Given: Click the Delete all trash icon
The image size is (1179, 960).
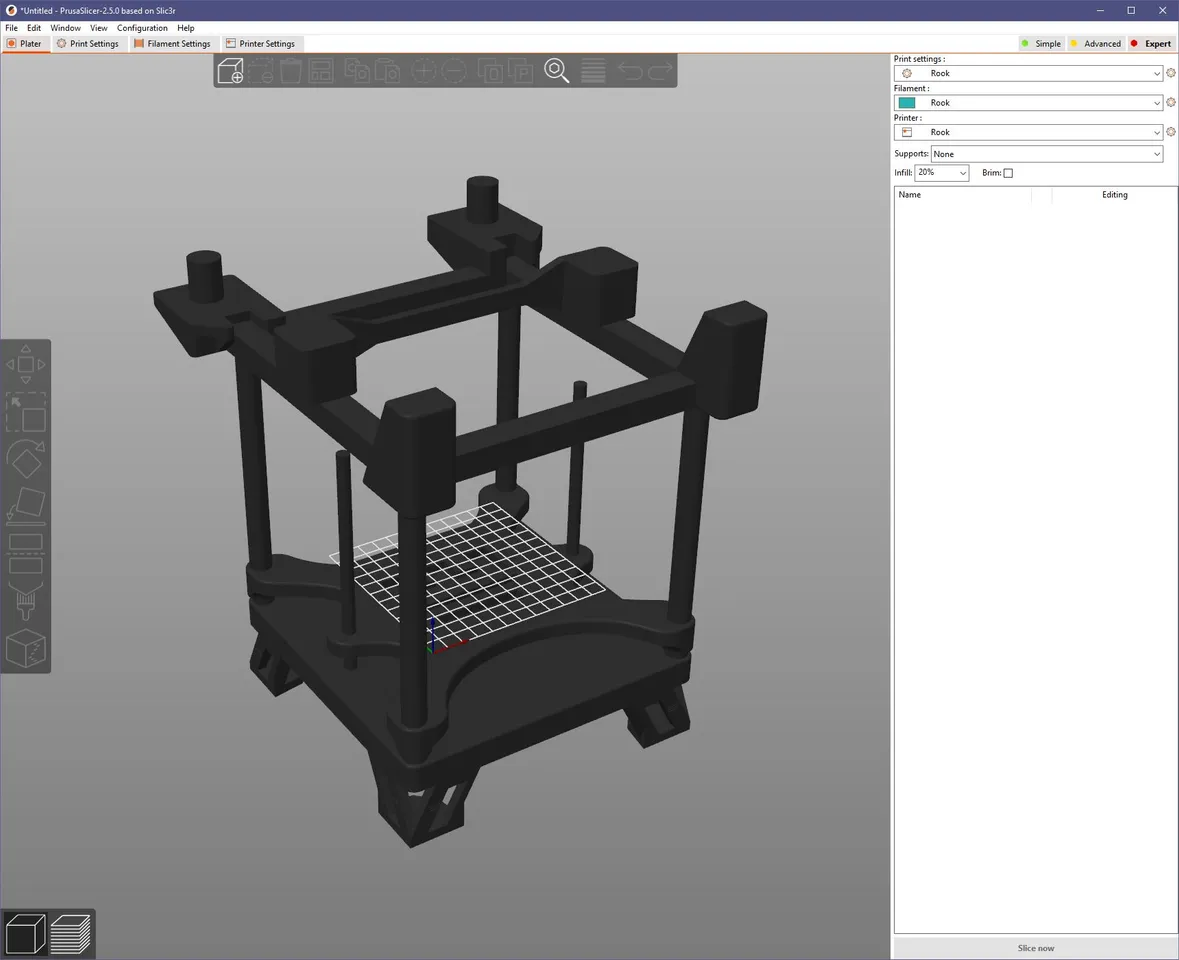Looking at the screenshot, I should click(291, 71).
